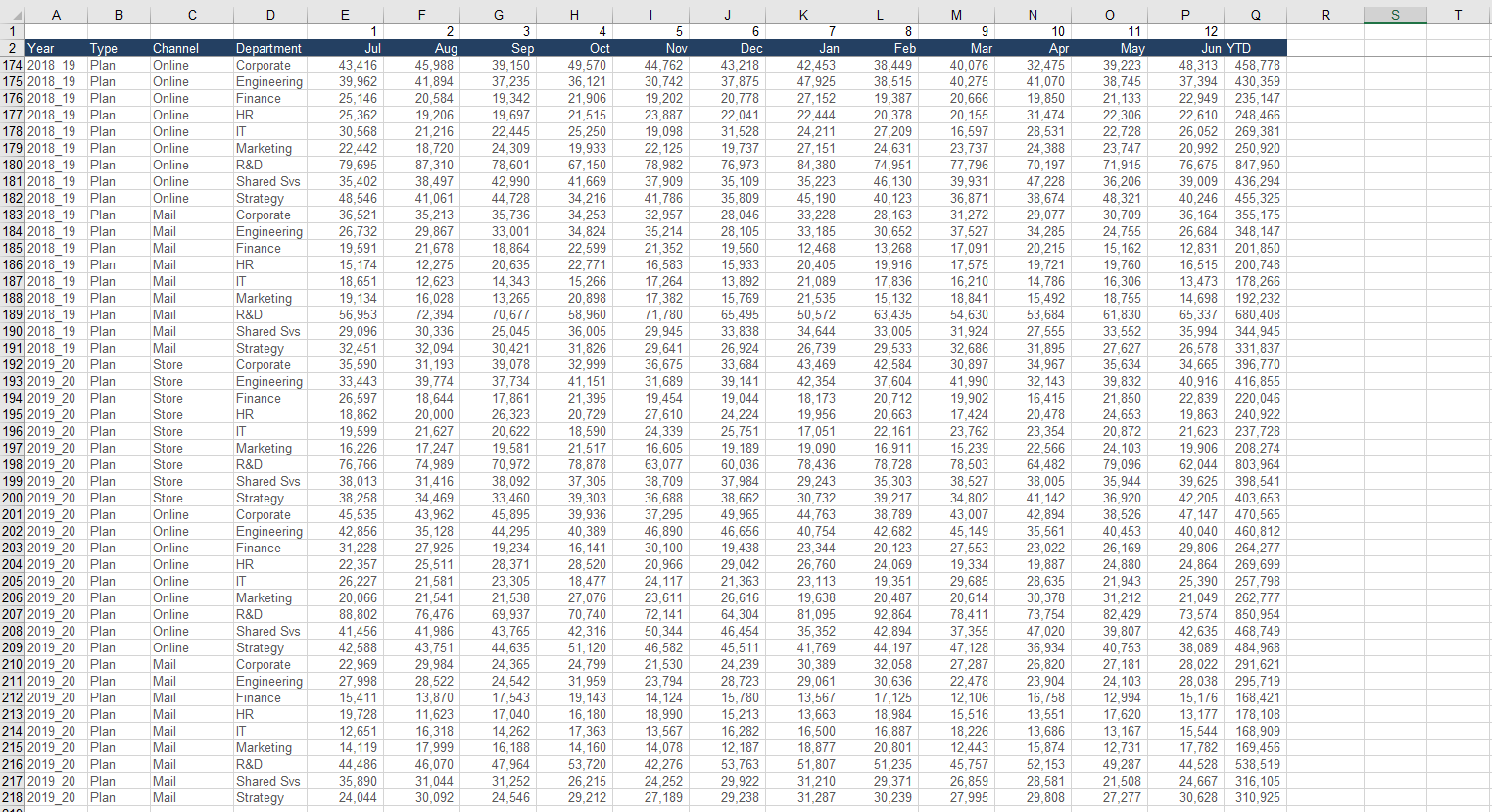Screen dimensions: 1492x812
Task: Select May value 79,096 in row 198
Action: tap(1109, 464)
